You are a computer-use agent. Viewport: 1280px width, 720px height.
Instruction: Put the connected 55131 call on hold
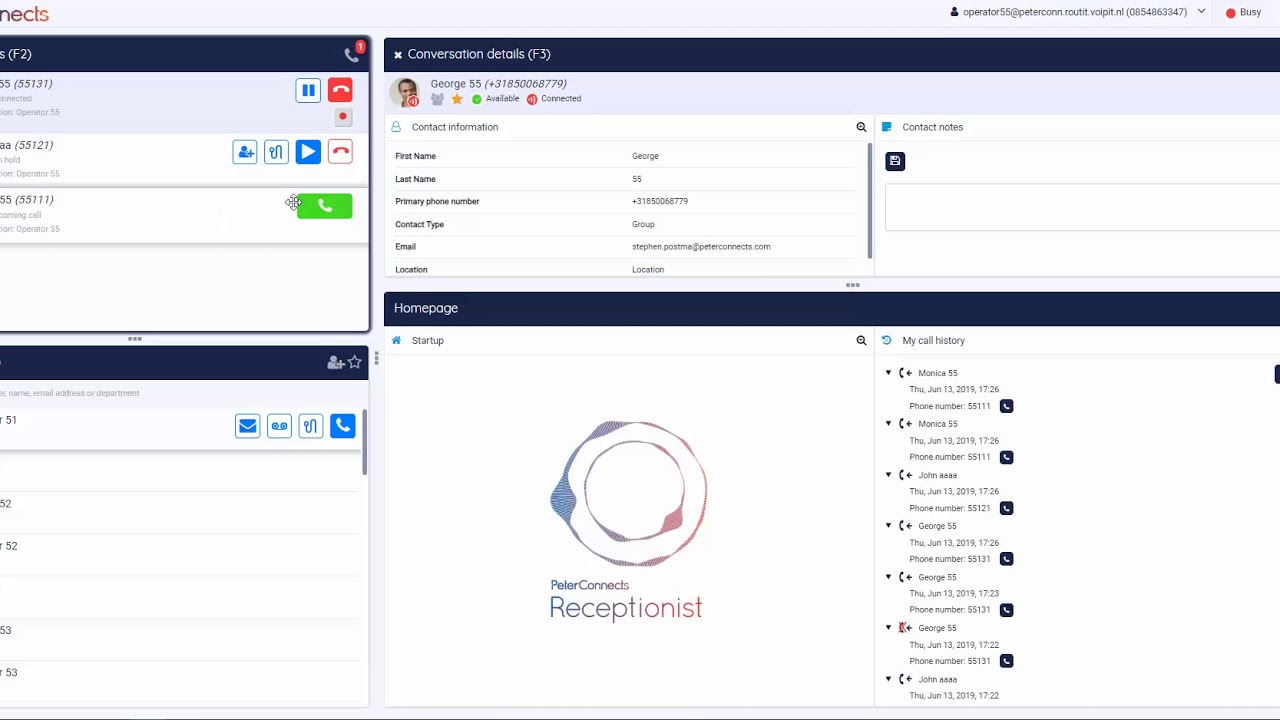coord(308,91)
